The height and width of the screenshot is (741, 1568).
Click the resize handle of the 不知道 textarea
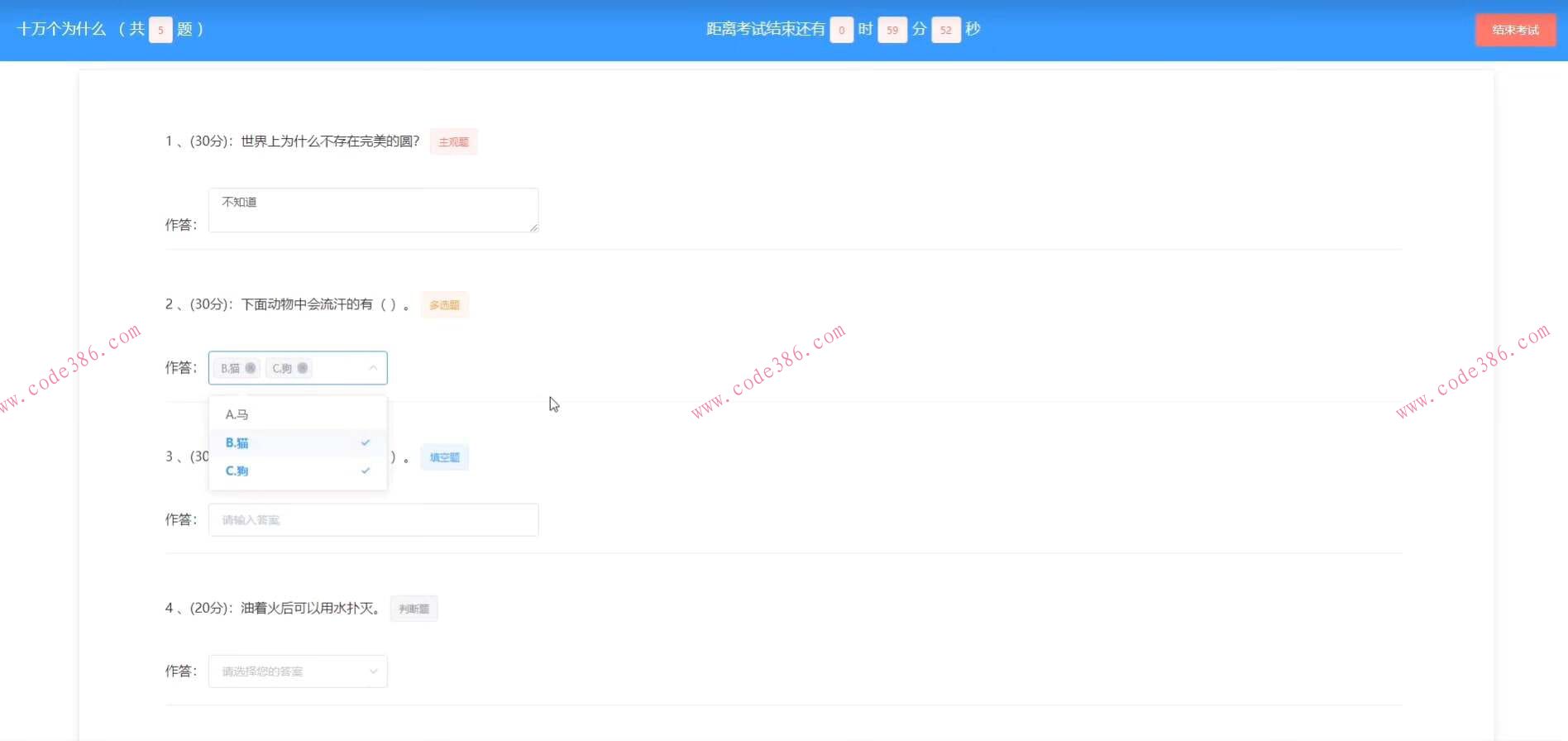(533, 227)
